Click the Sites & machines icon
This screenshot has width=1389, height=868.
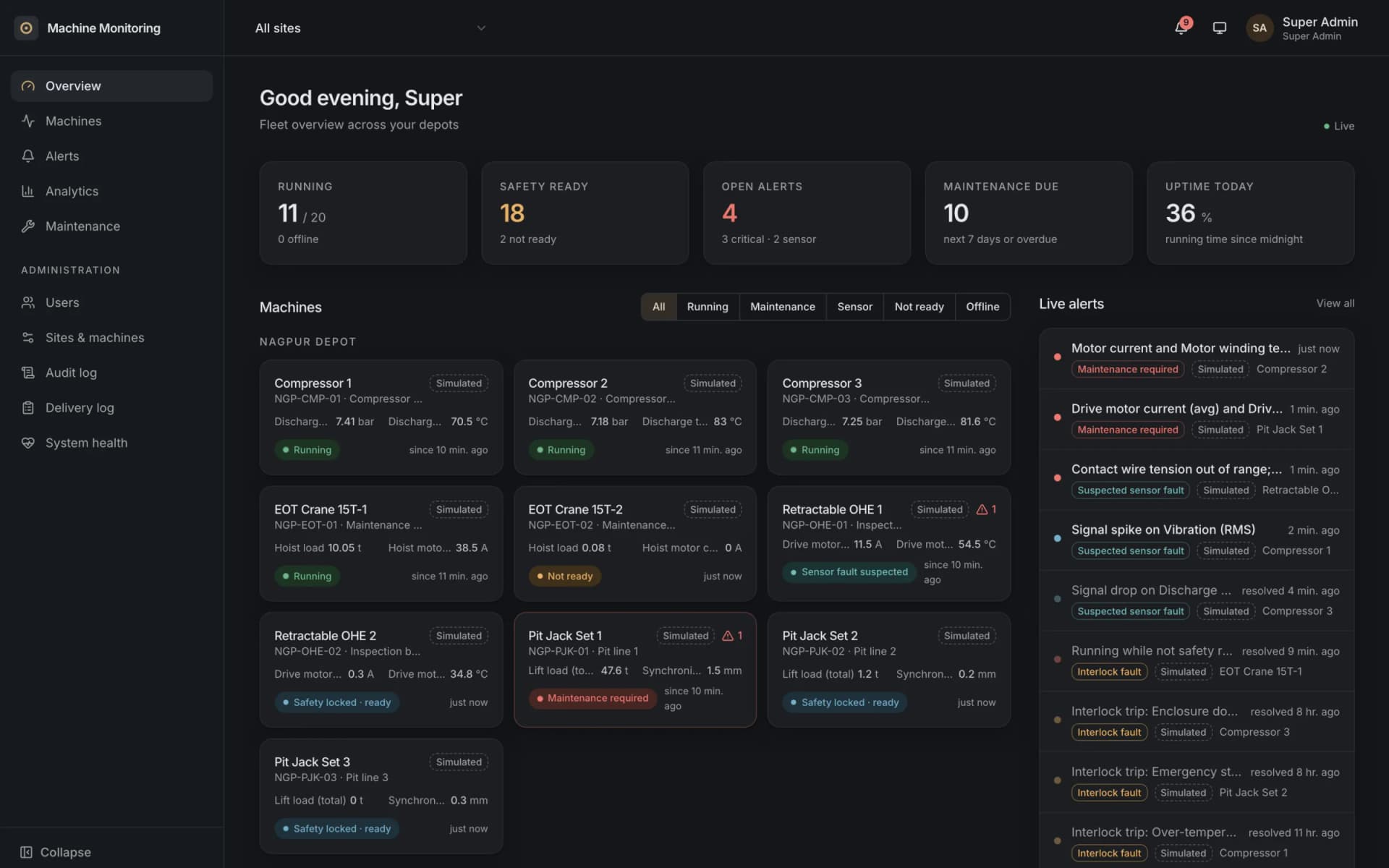click(x=28, y=338)
